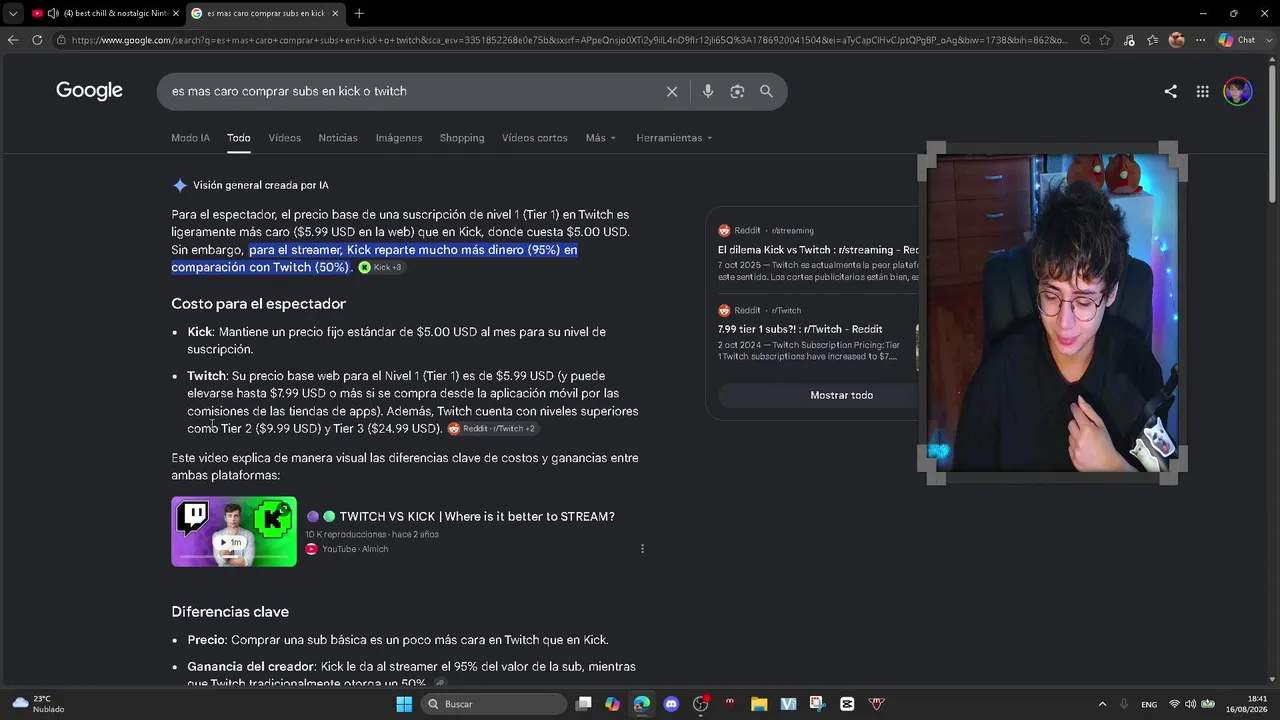The width and height of the screenshot is (1280, 720).
Task: Open the tab search dropdown
Action: click(x=12, y=13)
